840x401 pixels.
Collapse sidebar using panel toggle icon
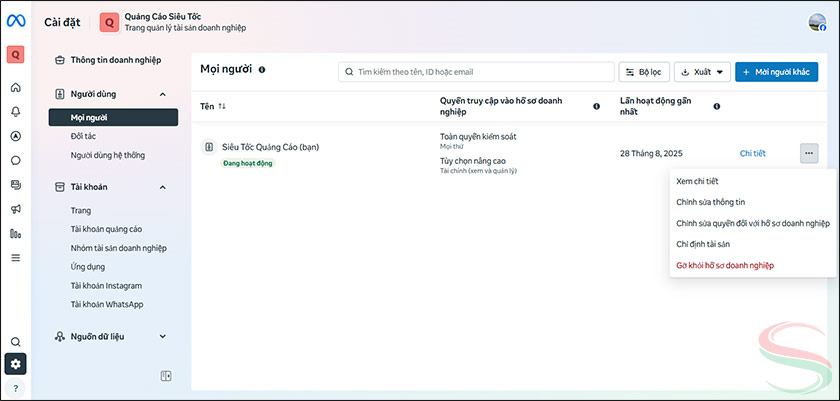[x=166, y=376]
